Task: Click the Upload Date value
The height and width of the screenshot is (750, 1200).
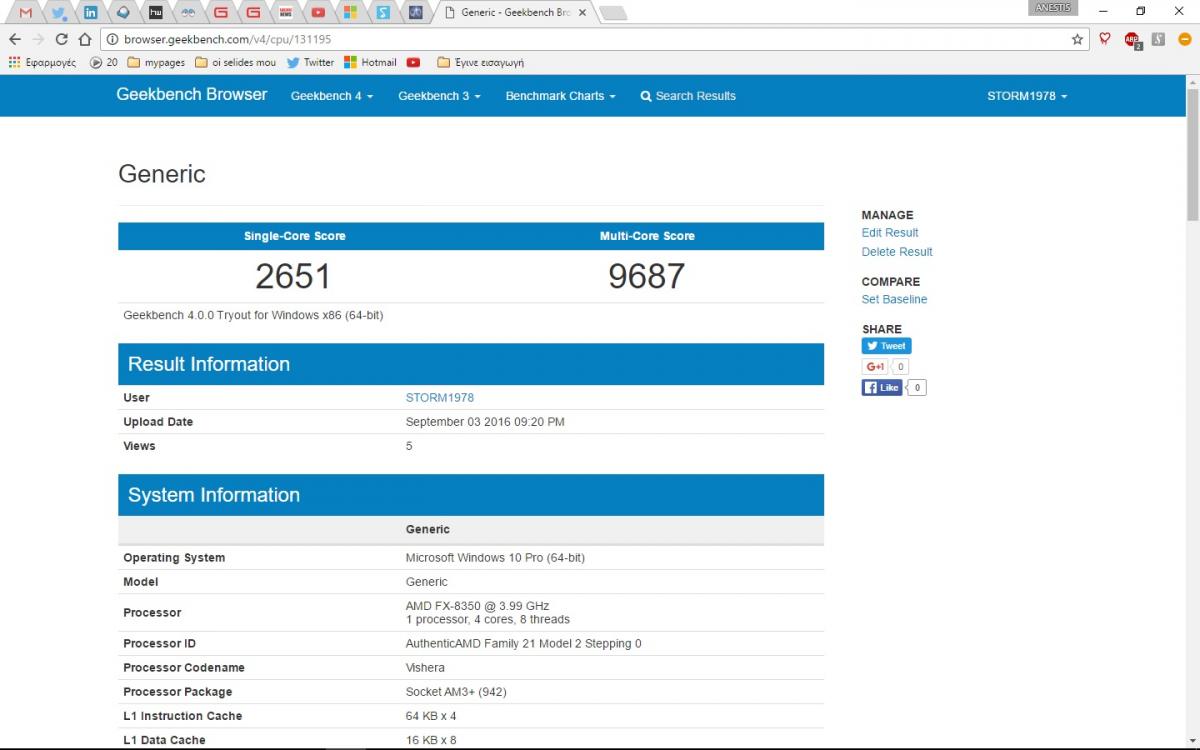Action: click(485, 422)
